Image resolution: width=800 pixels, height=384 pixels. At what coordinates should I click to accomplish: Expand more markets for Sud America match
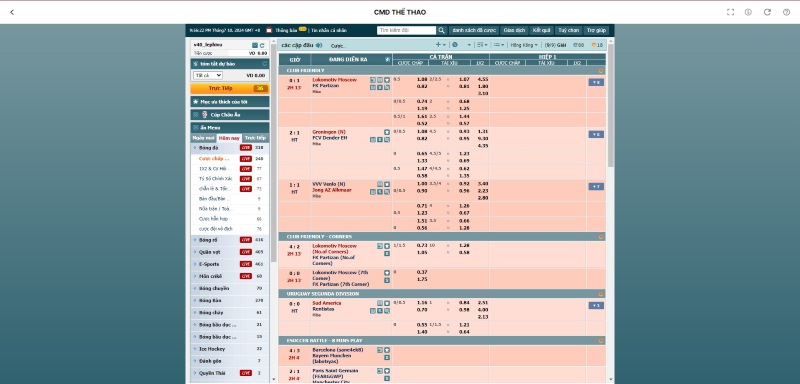coord(596,306)
